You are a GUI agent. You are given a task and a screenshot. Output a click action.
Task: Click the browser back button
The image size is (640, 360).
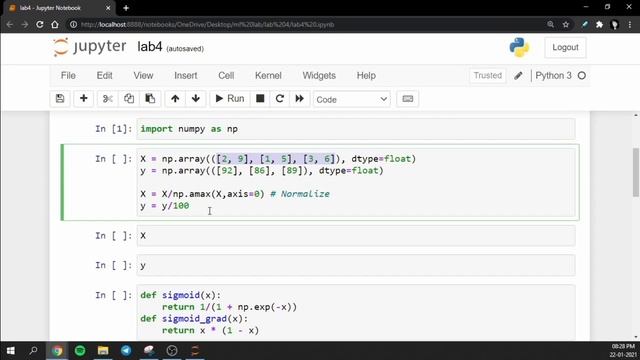[9, 24]
